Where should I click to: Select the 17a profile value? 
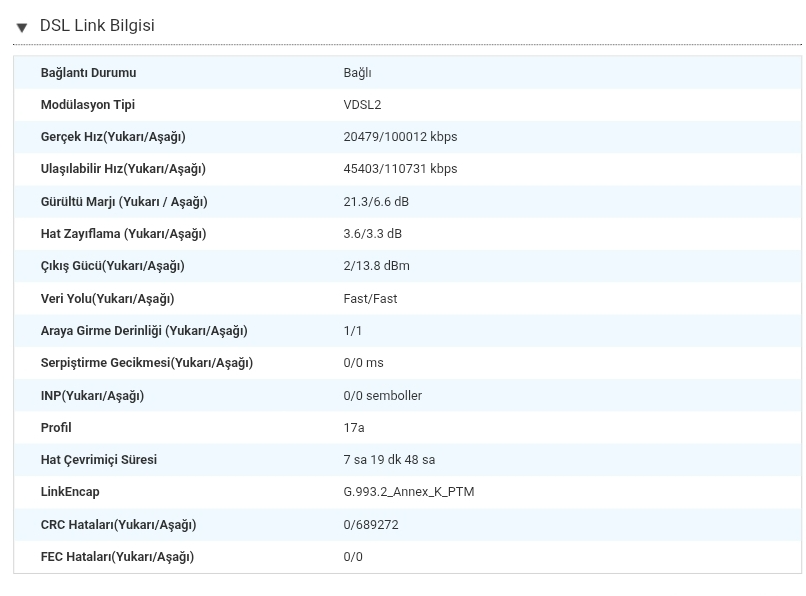click(x=354, y=428)
